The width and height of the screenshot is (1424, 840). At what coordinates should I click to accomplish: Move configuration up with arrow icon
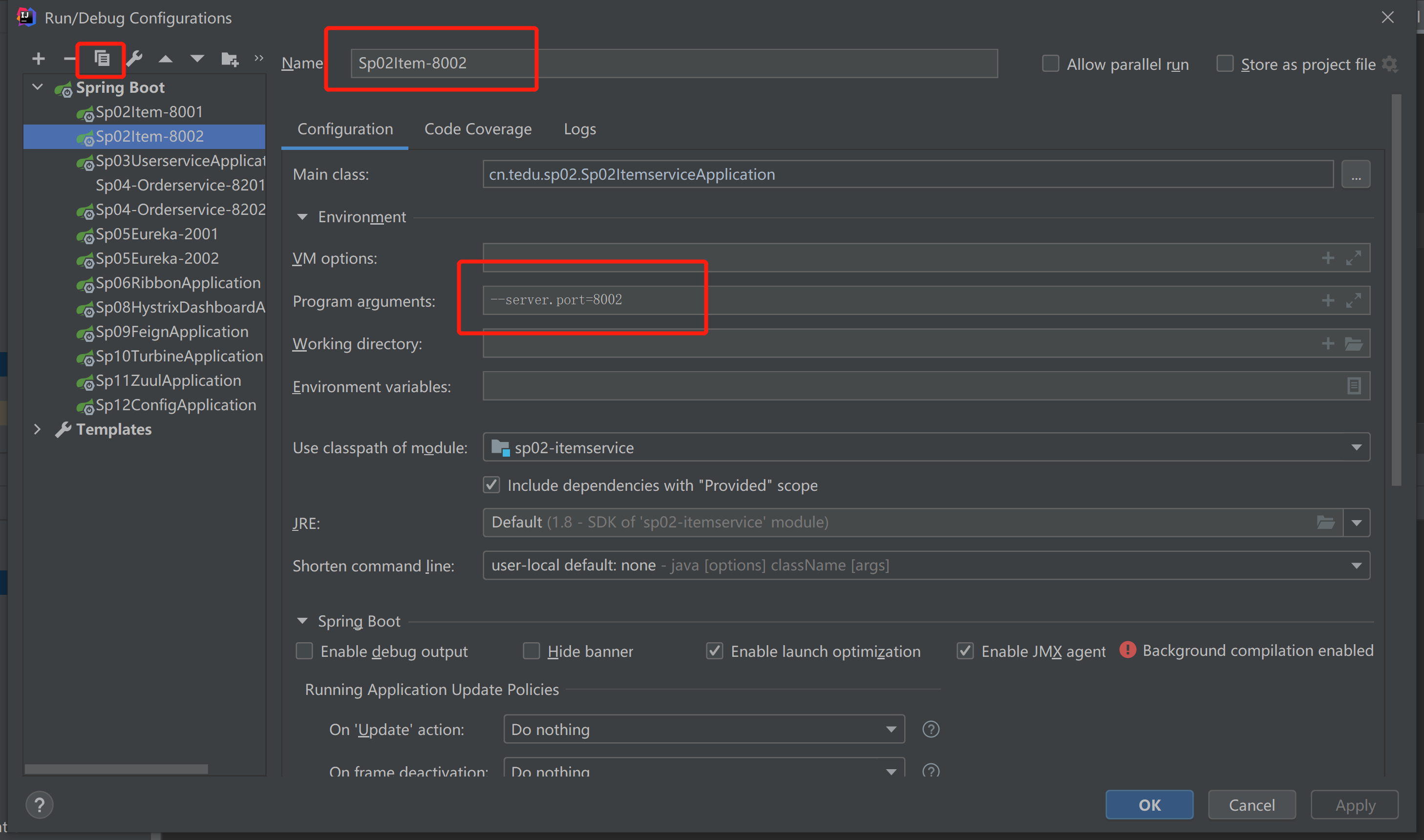pos(165,59)
